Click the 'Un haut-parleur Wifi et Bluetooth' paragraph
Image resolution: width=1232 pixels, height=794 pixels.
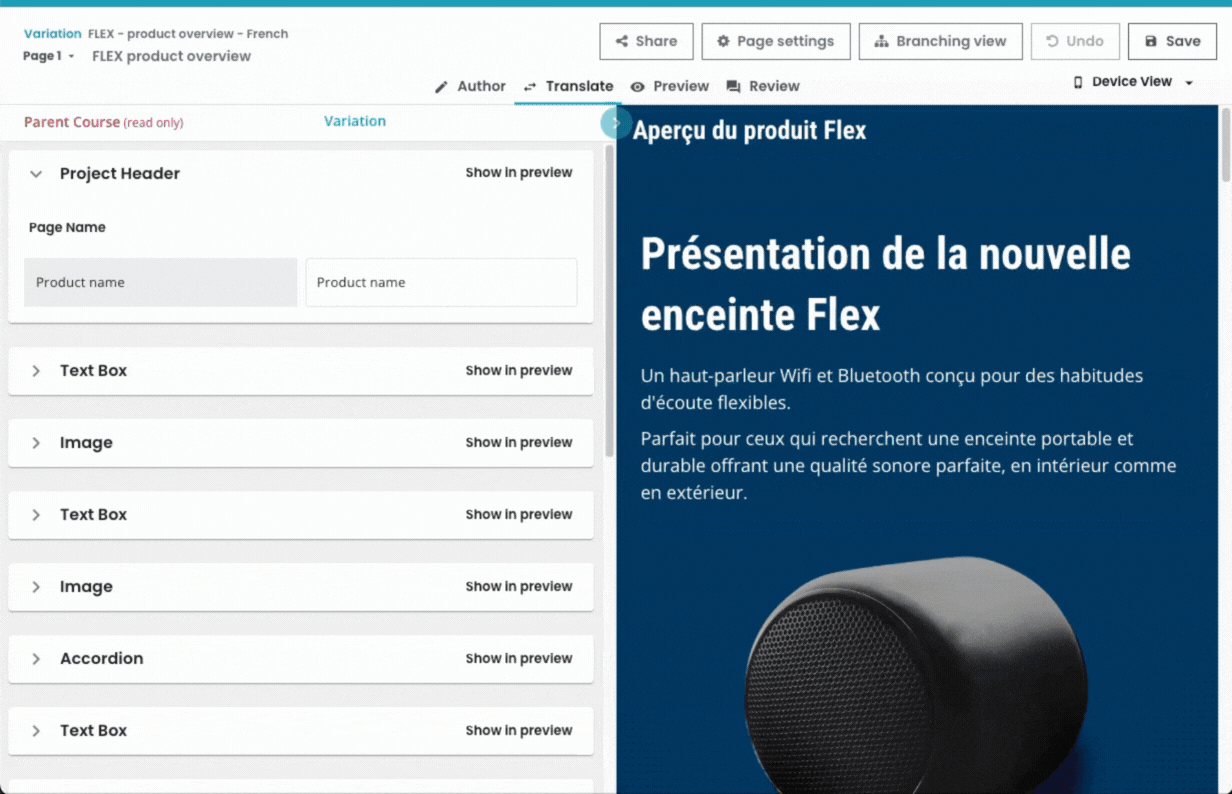[892, 389]
